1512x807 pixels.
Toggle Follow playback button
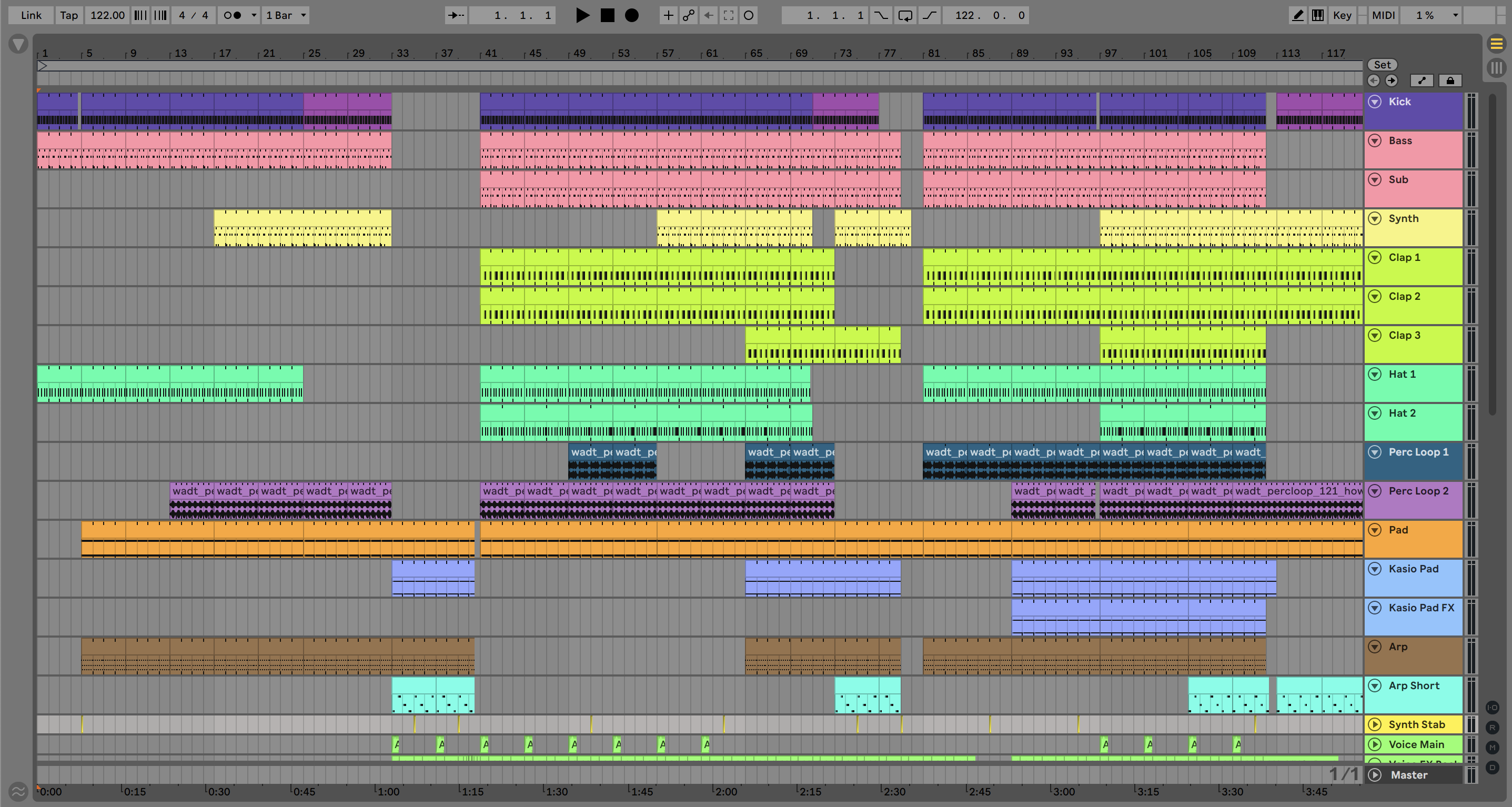(x=456, y=15)
